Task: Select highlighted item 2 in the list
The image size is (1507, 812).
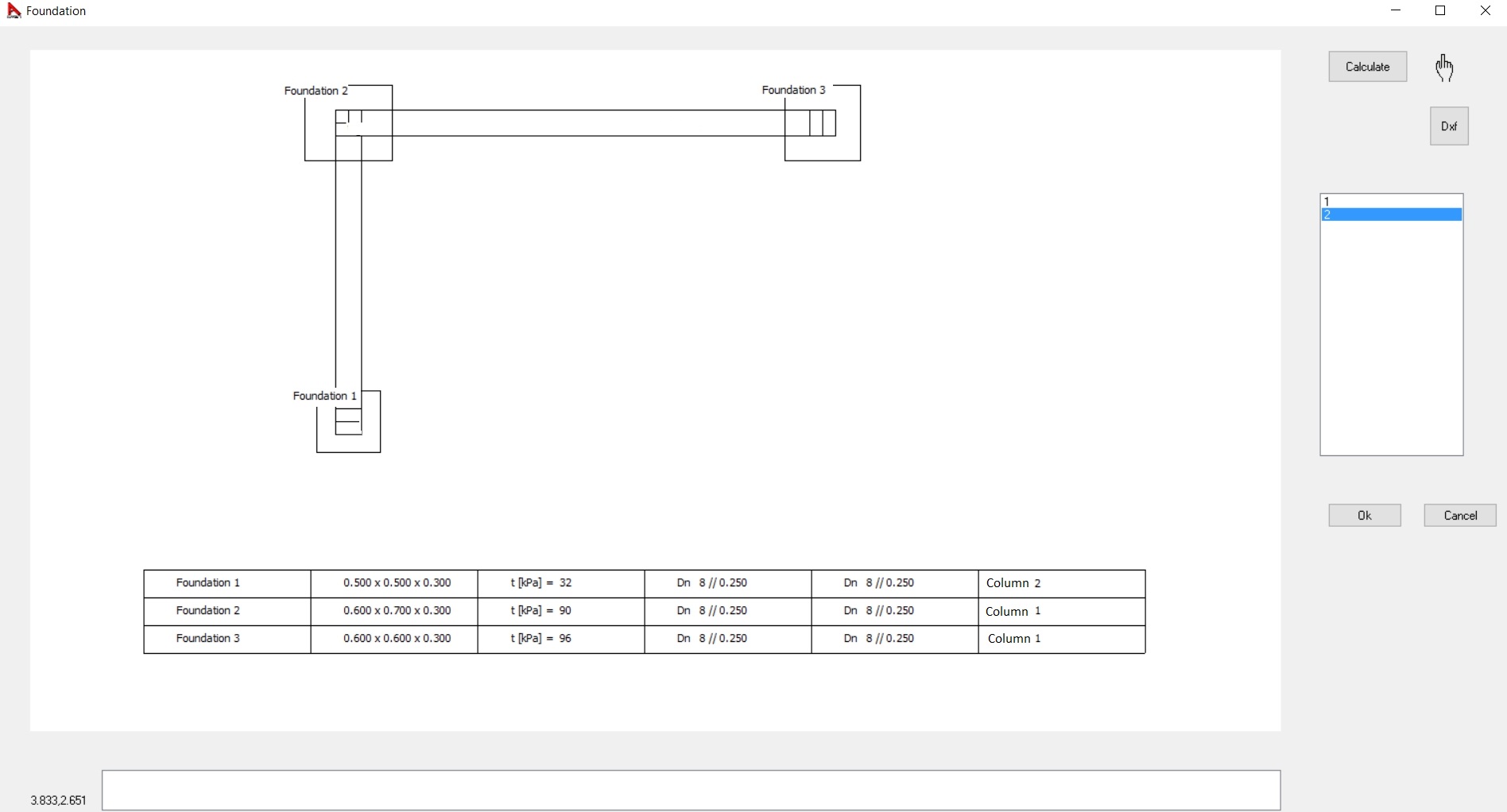Action: [x=1391, y=215]
